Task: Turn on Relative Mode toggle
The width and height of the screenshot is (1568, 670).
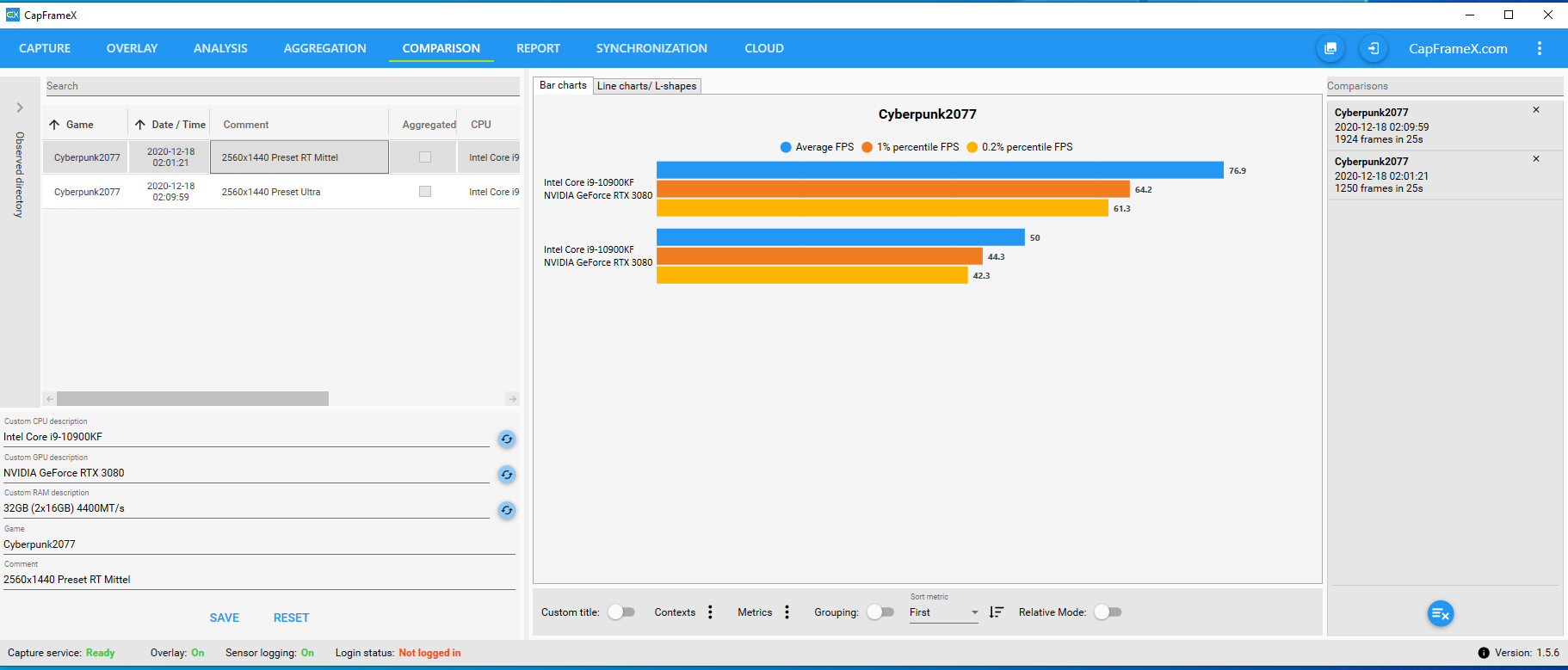Action: [1108, 612]
